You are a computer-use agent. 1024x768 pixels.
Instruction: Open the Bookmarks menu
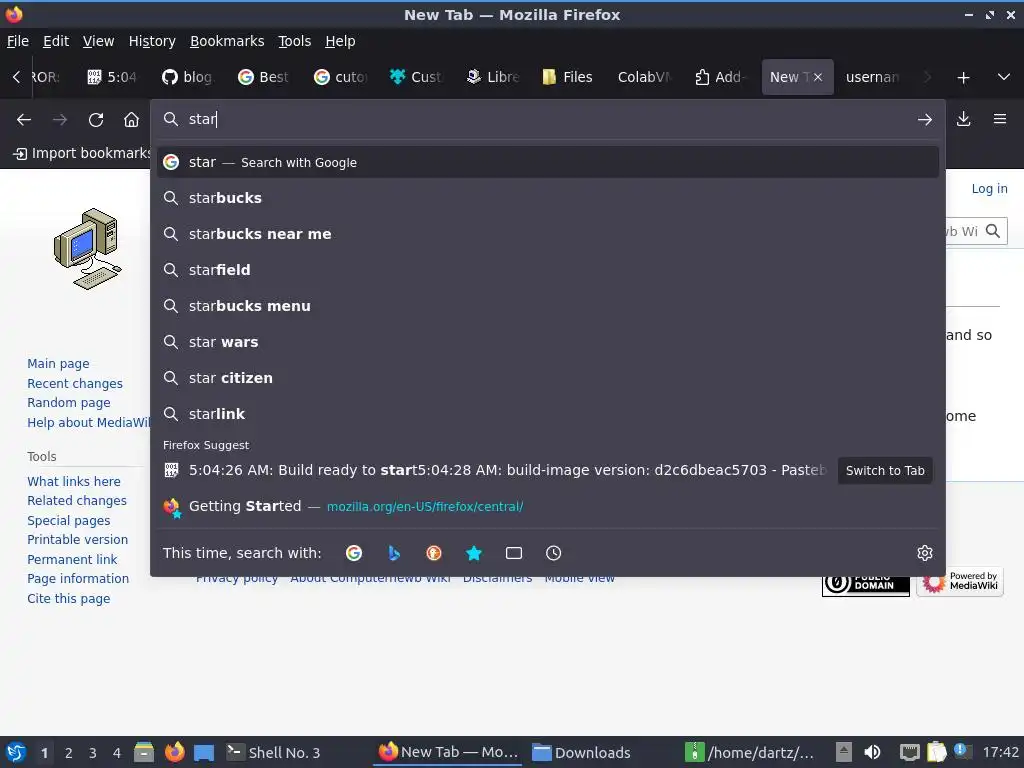point(227,41)
